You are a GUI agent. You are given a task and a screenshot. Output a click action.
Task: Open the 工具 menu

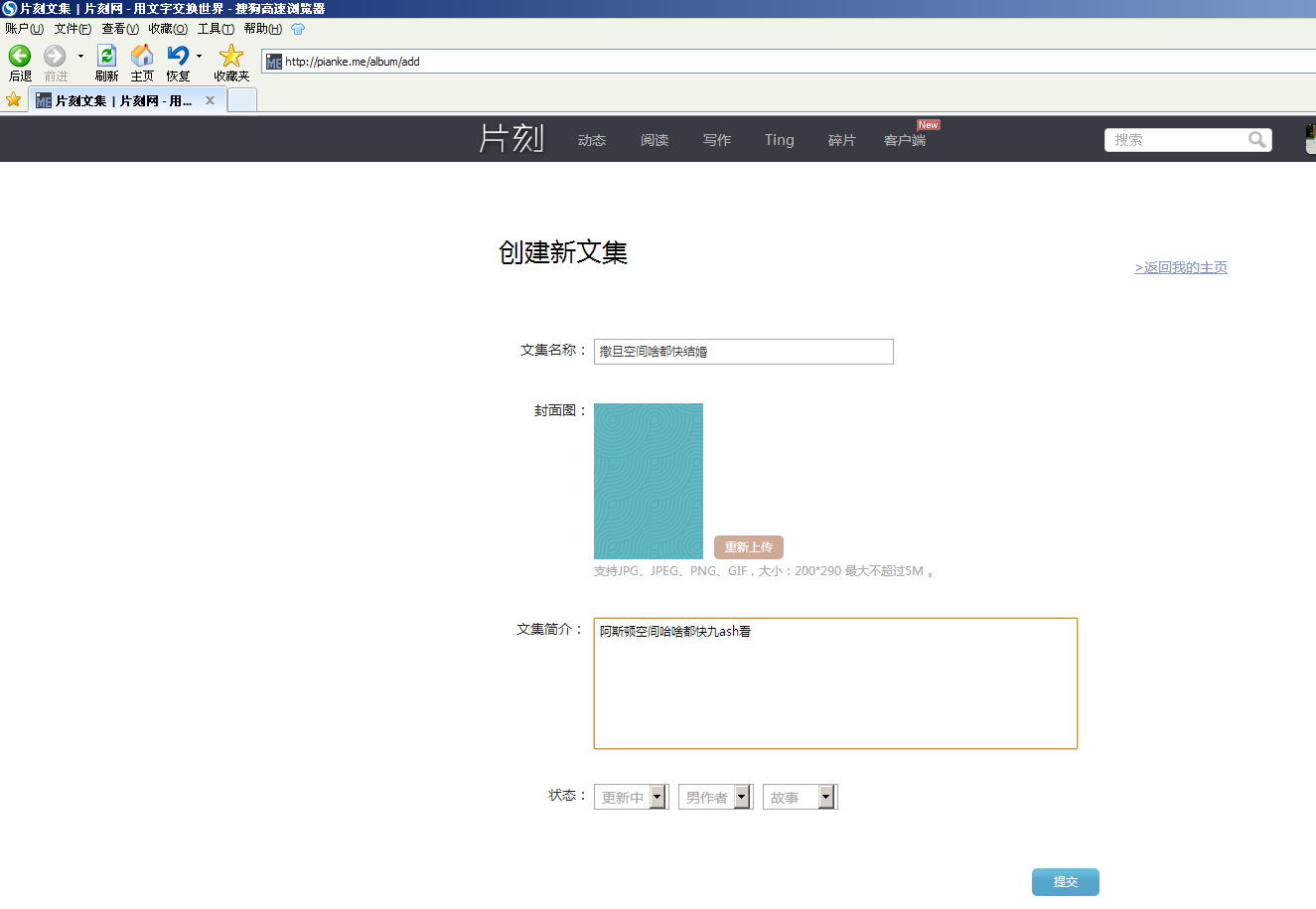216,29
